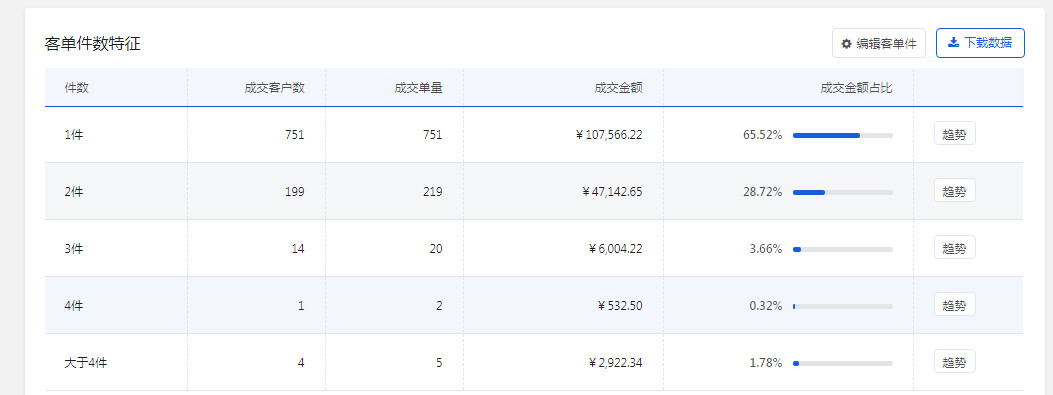View 趋势 for the 1件 row

point(954,134)
